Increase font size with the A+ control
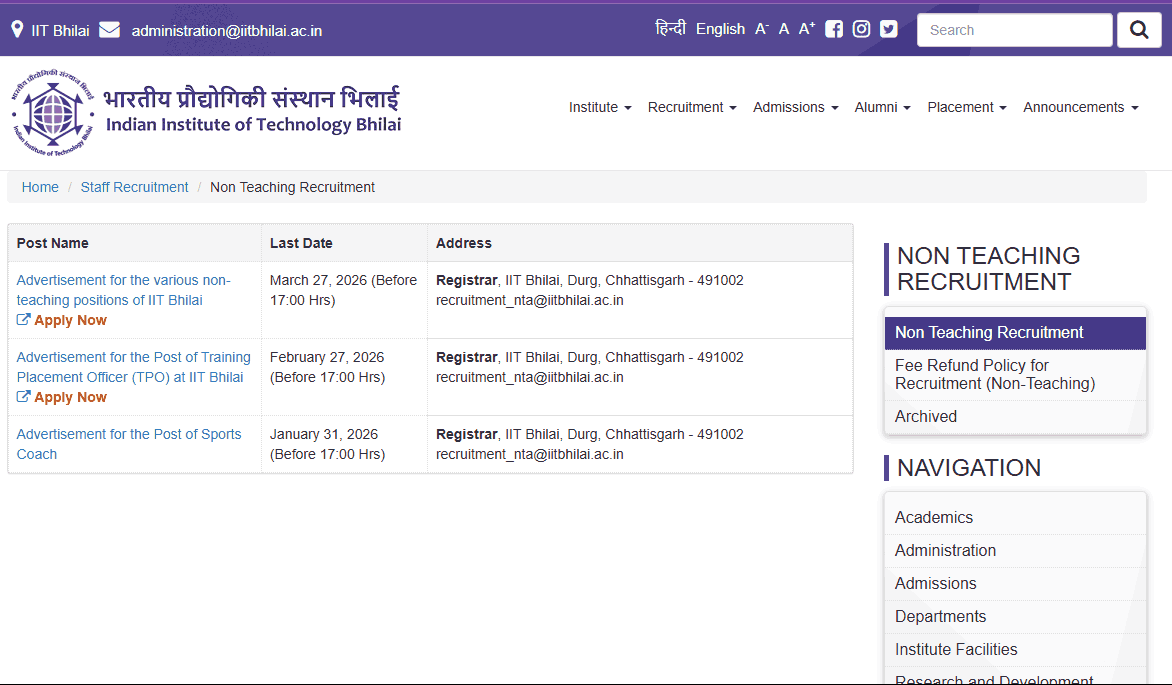This screenshot has width=1172, height=685. pyautogui.click(x=806, y=28)
